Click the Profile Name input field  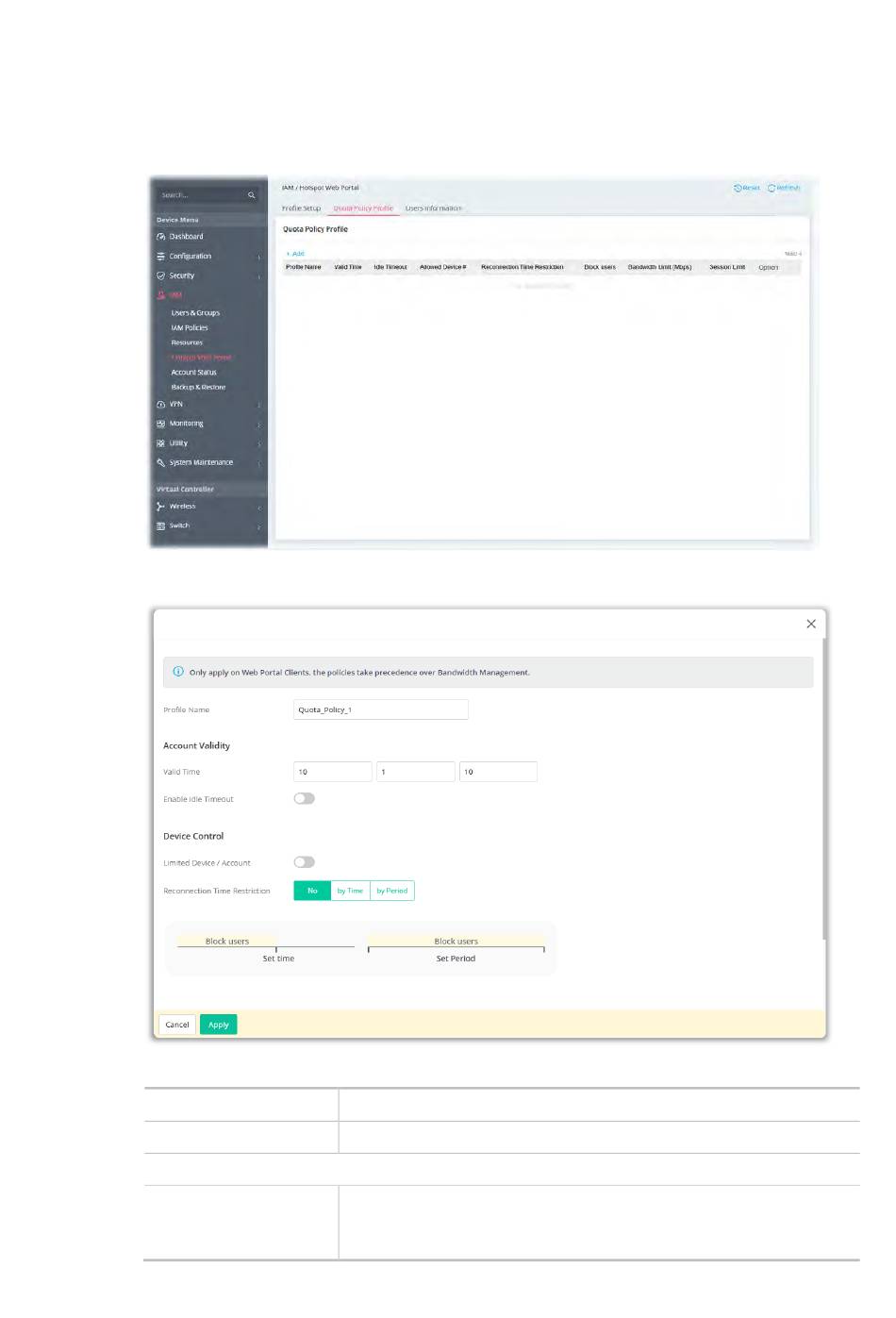point(380,709)
